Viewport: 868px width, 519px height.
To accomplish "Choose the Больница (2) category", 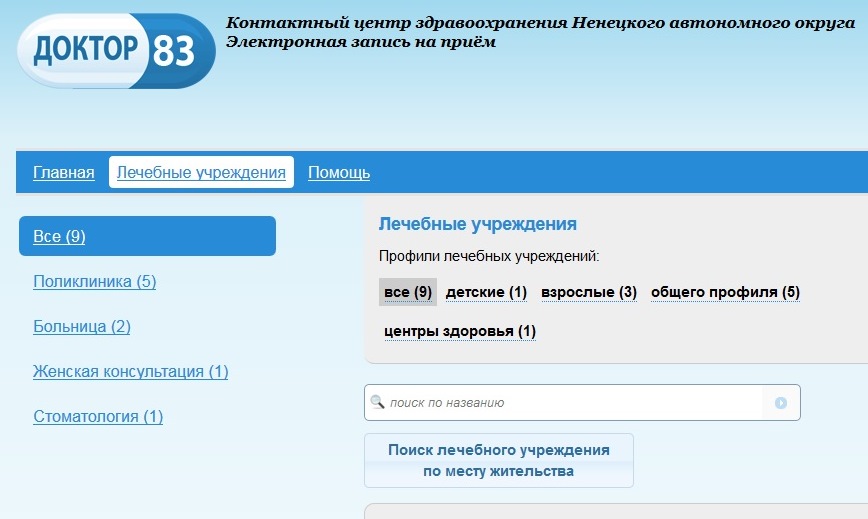I will click(82, 327).
